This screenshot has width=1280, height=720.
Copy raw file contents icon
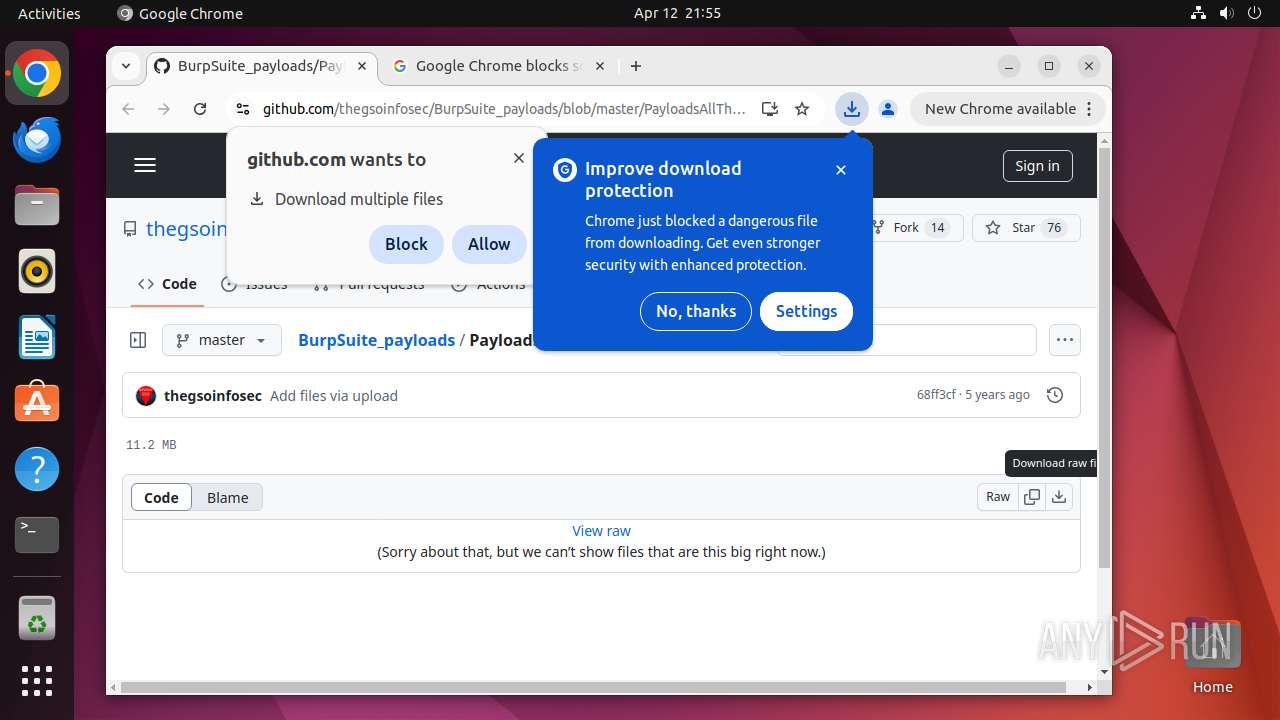(x=1032, y=497)
